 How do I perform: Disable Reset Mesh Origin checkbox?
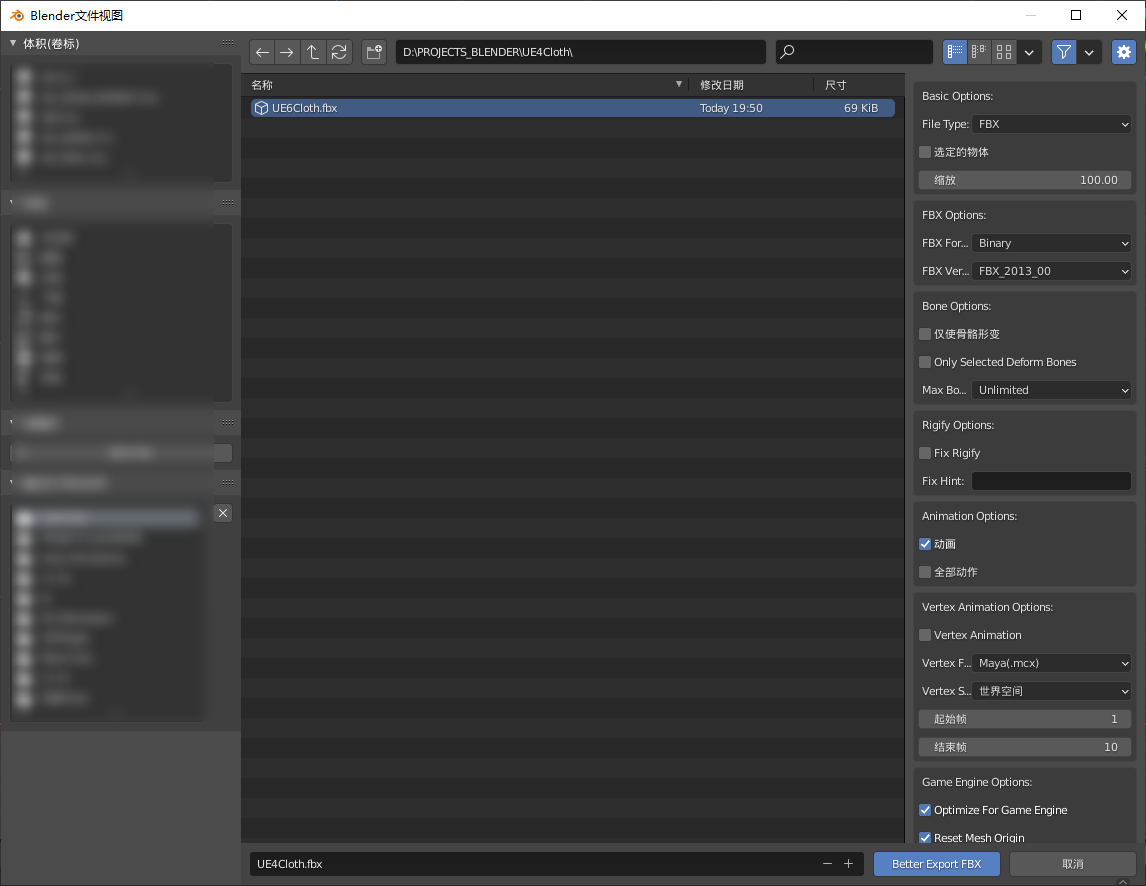[925, 838]
